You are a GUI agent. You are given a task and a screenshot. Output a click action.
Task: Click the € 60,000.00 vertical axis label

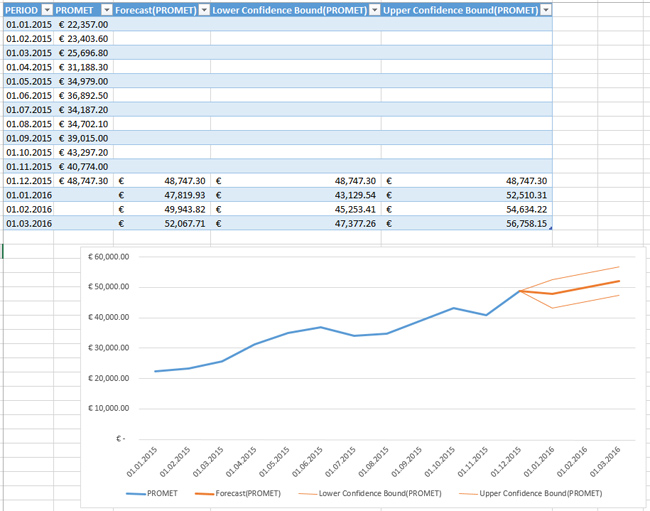click(x=111, y=256)
